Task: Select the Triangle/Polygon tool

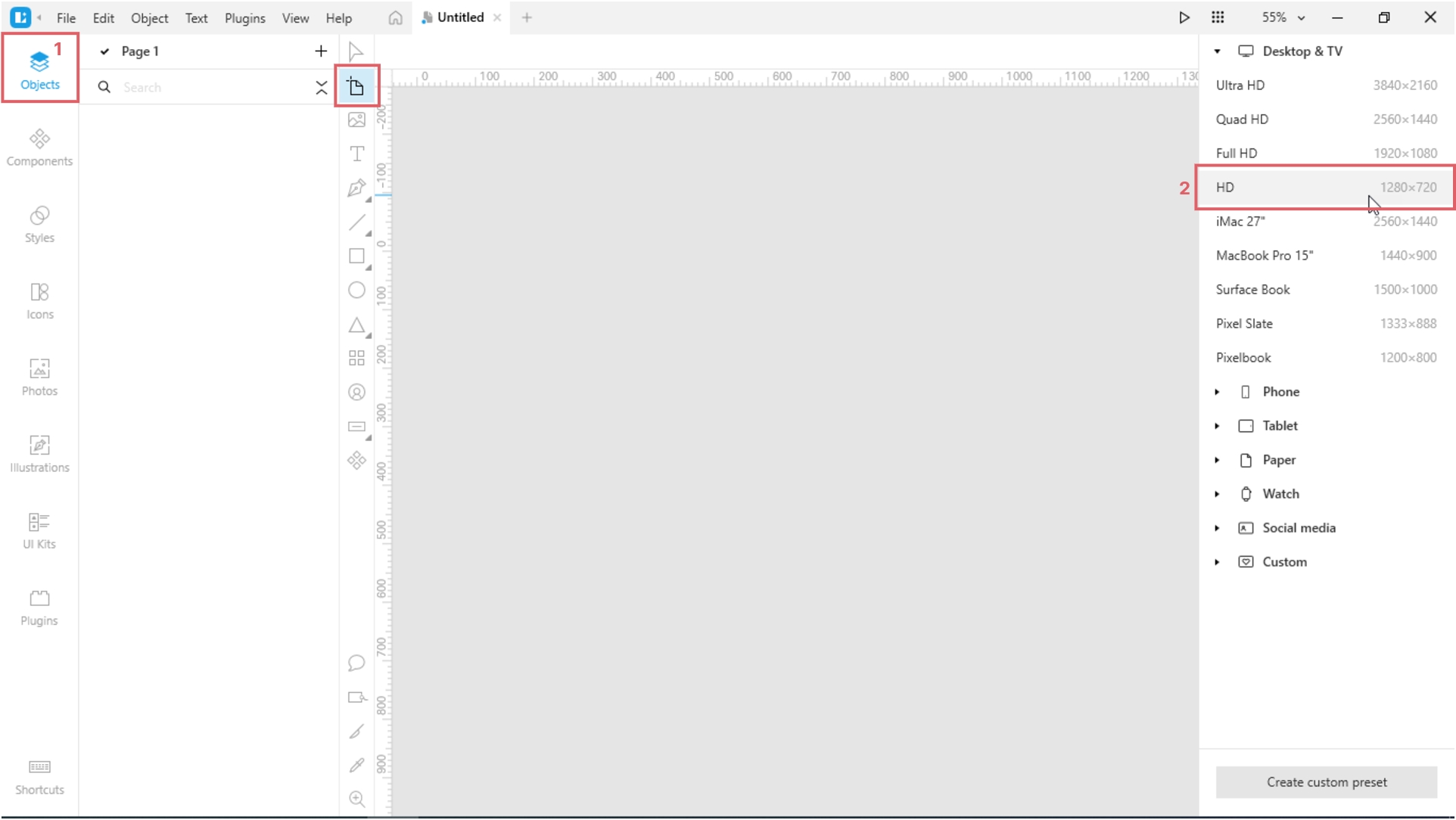Action: [356, 325]
